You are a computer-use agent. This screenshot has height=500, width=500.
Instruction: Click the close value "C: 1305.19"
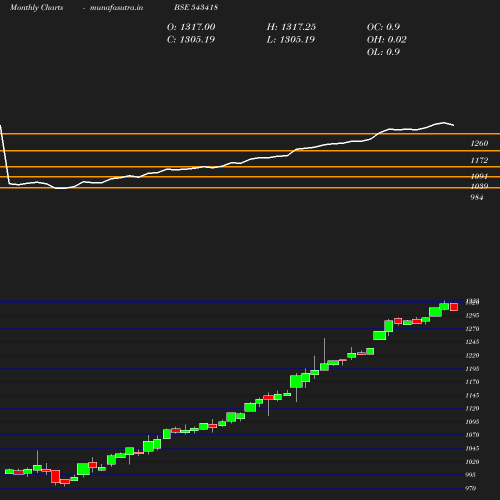click(191, 40)
